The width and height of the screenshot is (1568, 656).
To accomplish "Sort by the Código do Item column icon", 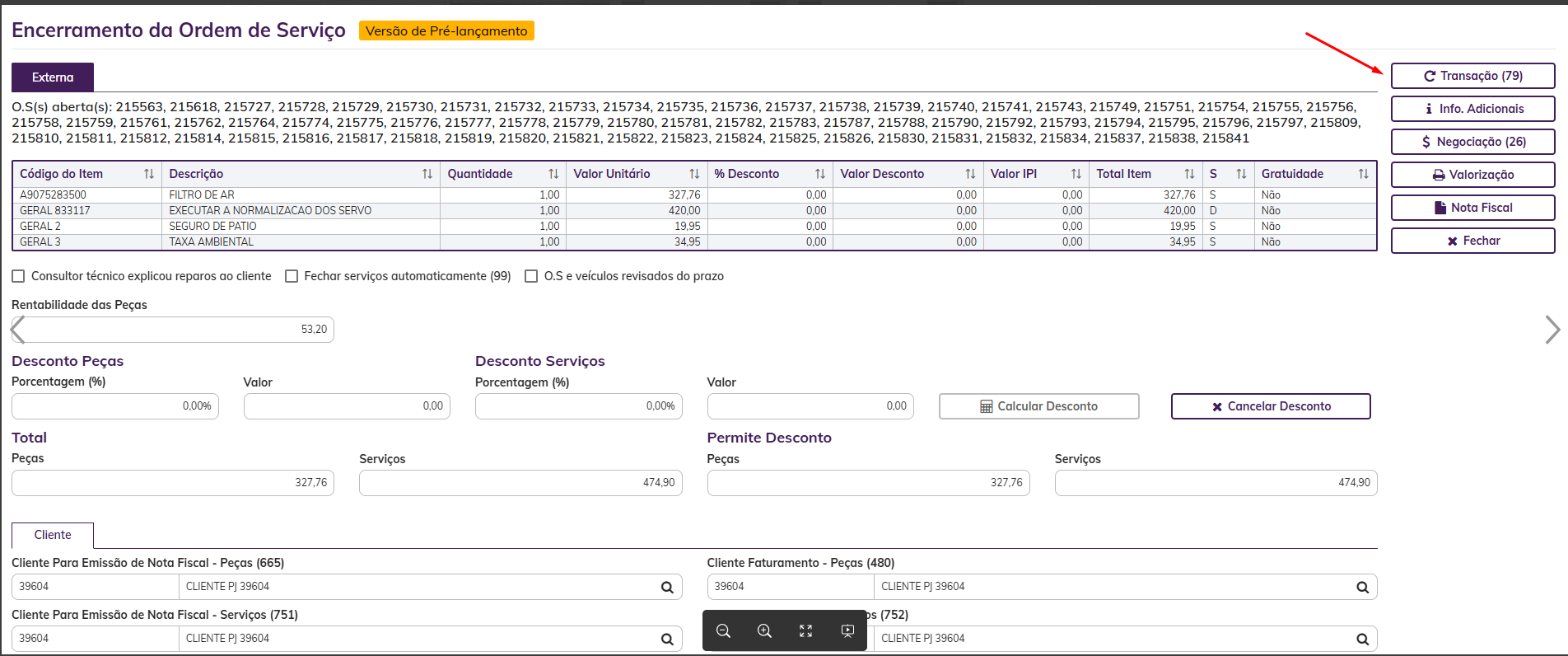I will coord(149,174).
